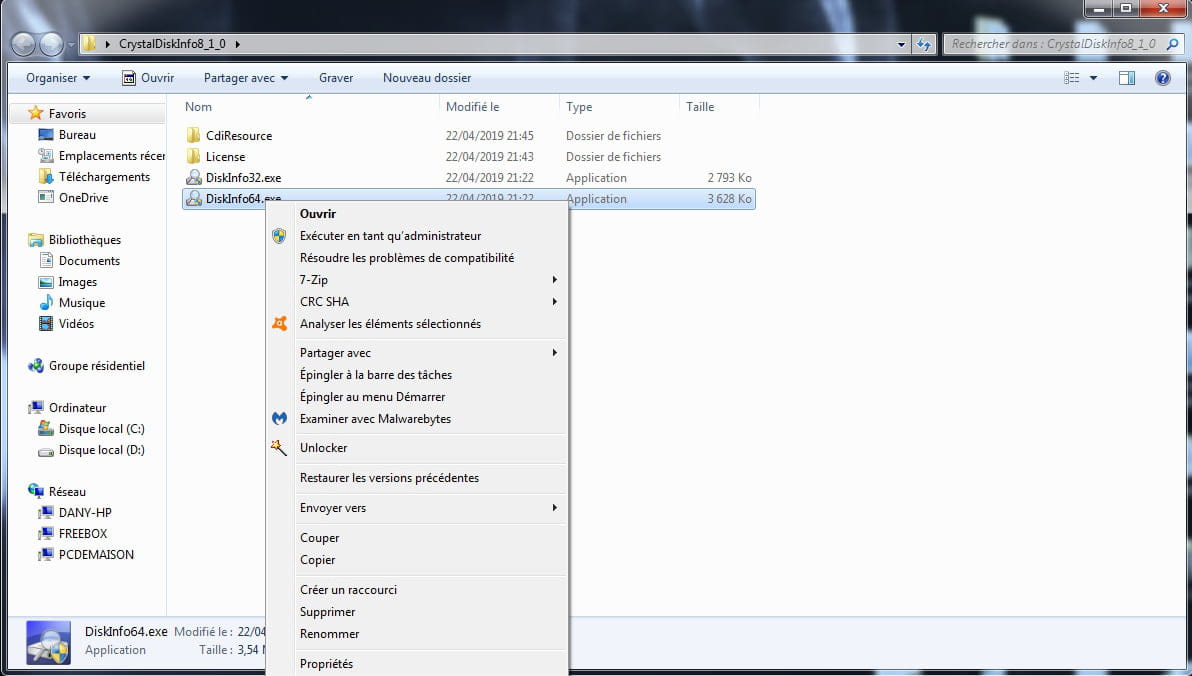Click the arrow after CrystalDiskInfo8_1_0 in breadcrumb

pyautogui.click(x=237, y=44)
